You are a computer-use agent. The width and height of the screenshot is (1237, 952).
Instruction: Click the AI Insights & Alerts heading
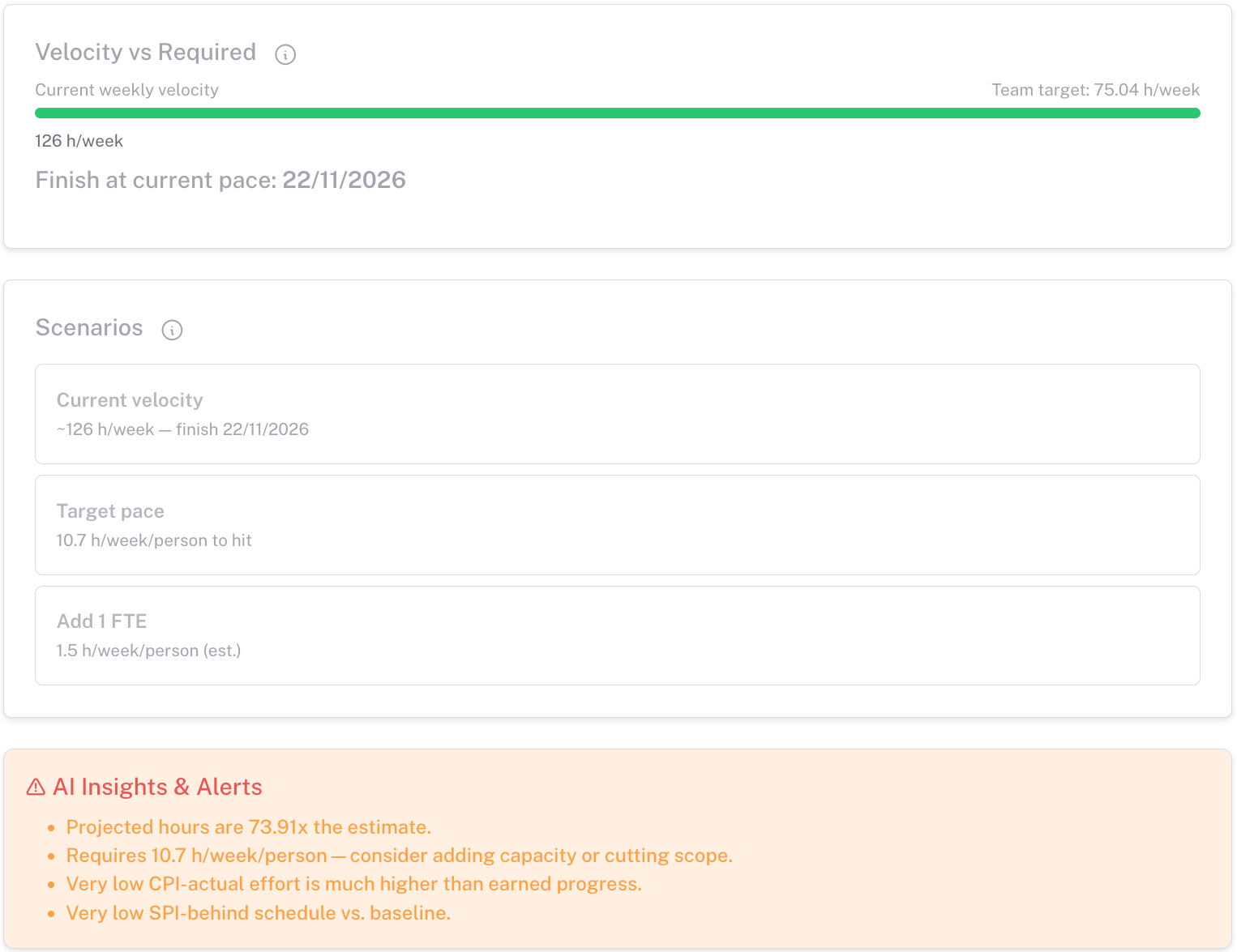click(157, 788)
